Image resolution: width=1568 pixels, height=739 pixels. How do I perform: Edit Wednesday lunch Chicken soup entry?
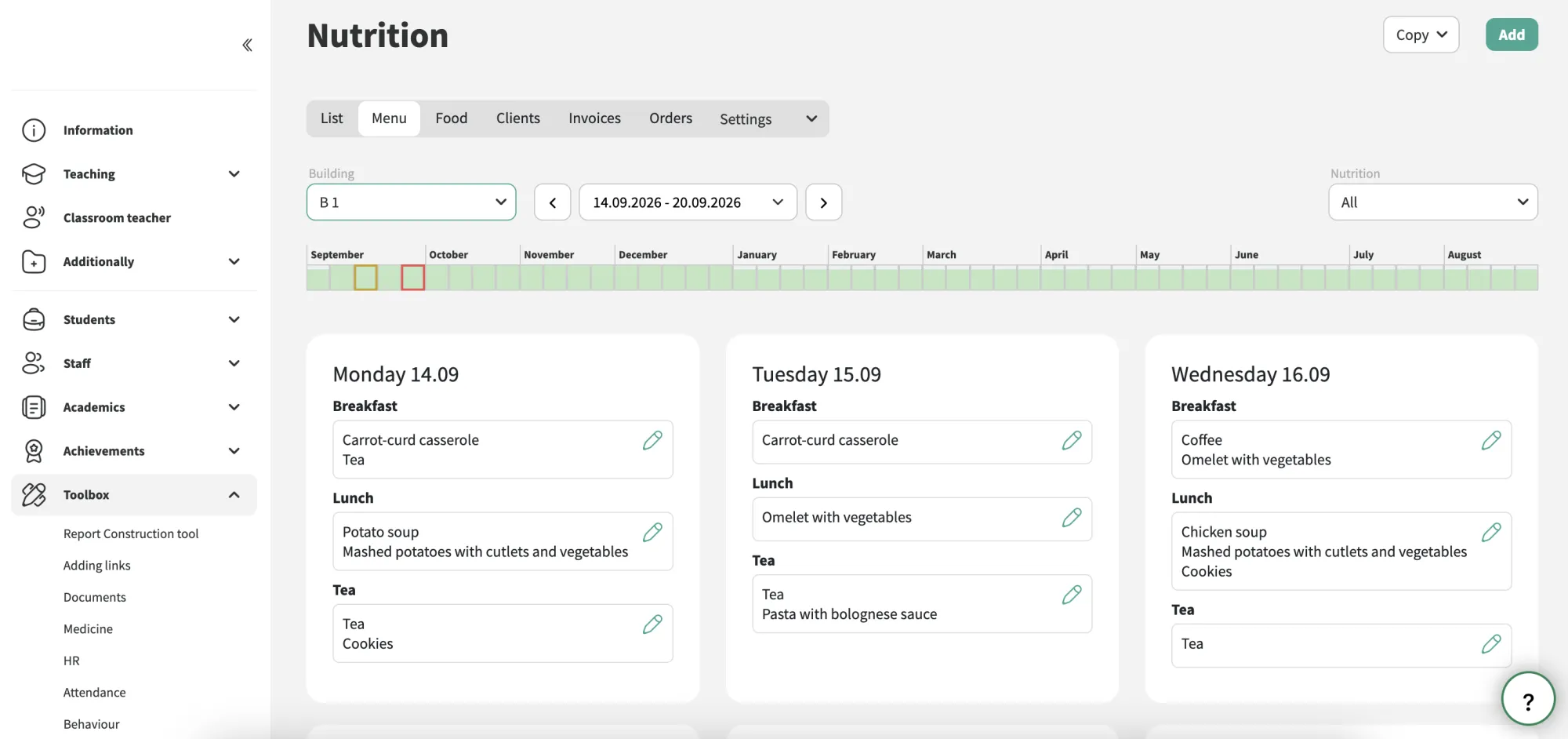point(1491,533)
